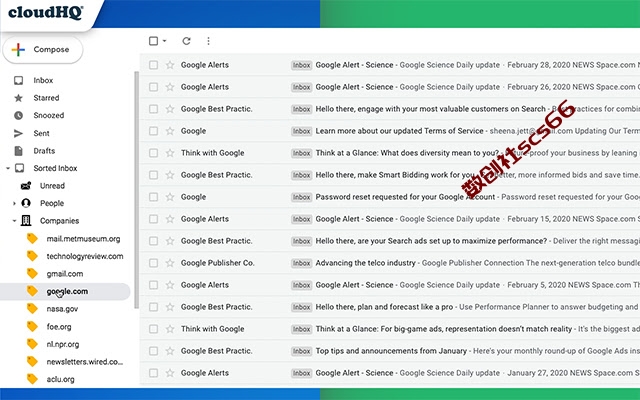Click the Refresh icon
Image resolution: width=640 pixels, height=400 pixels.
pos(187,41)
